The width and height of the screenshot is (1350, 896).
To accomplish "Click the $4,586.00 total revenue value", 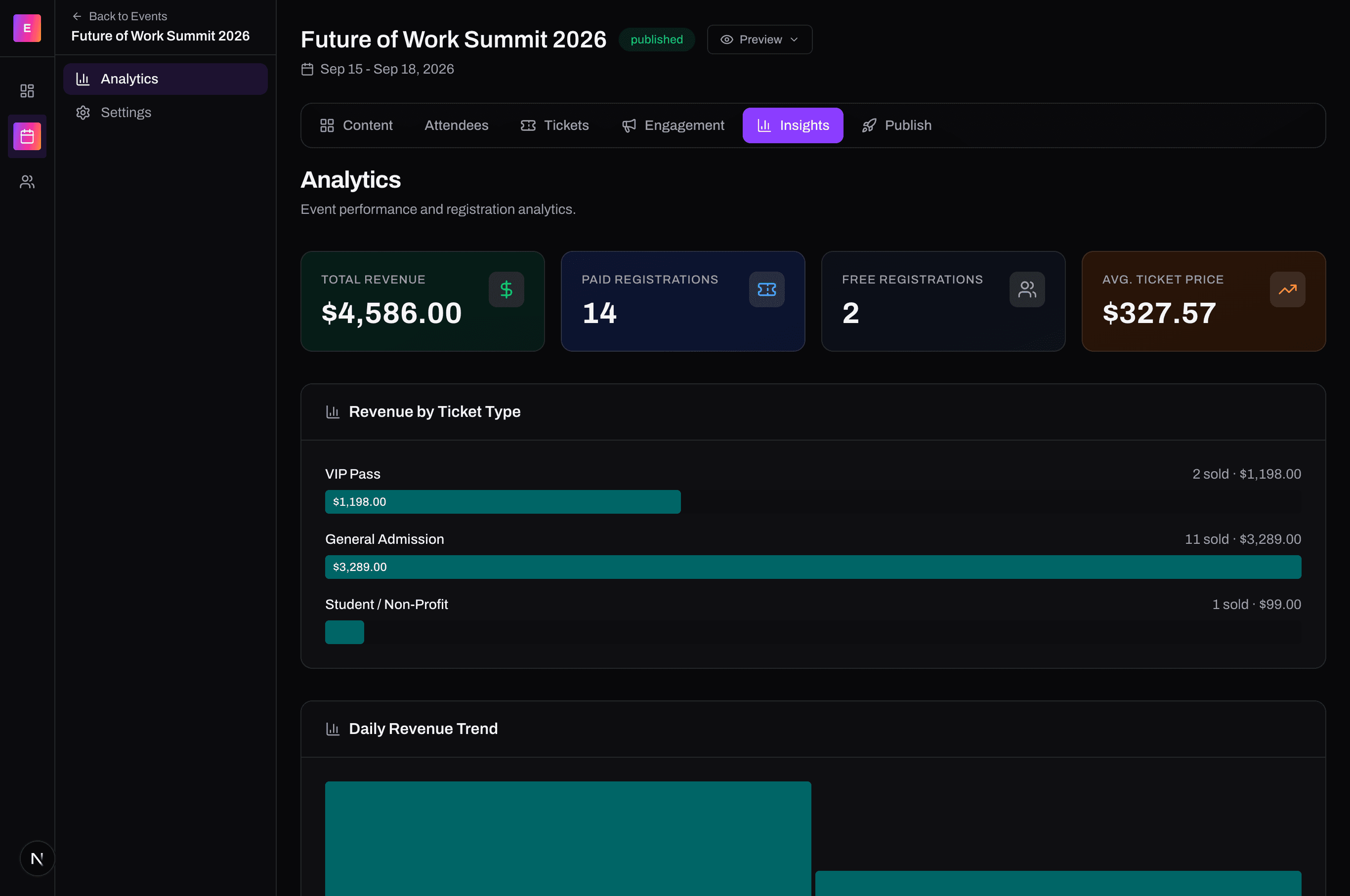I will [x=391, y=313].
